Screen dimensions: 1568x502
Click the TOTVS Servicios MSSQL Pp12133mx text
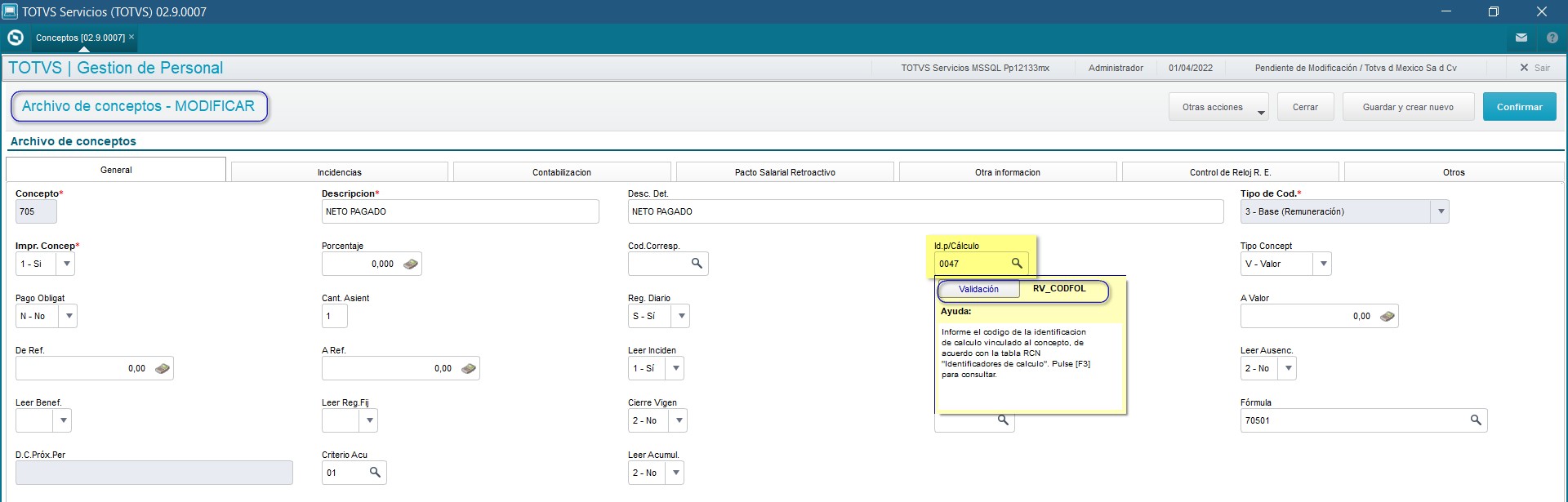pos(975,68)
